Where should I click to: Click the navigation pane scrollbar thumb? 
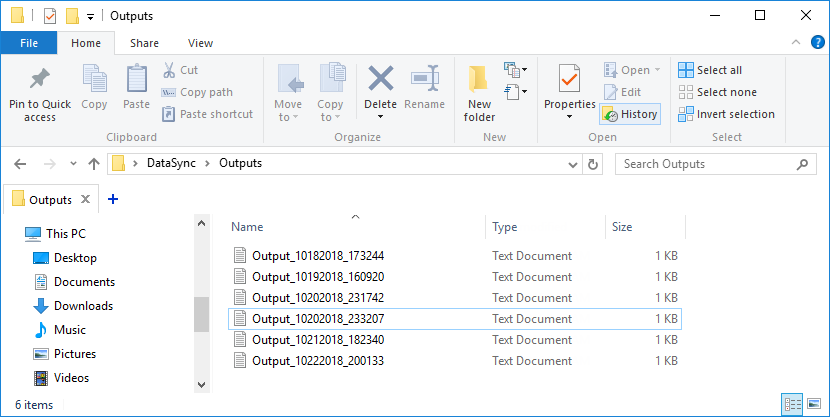[x=200, y=312]
